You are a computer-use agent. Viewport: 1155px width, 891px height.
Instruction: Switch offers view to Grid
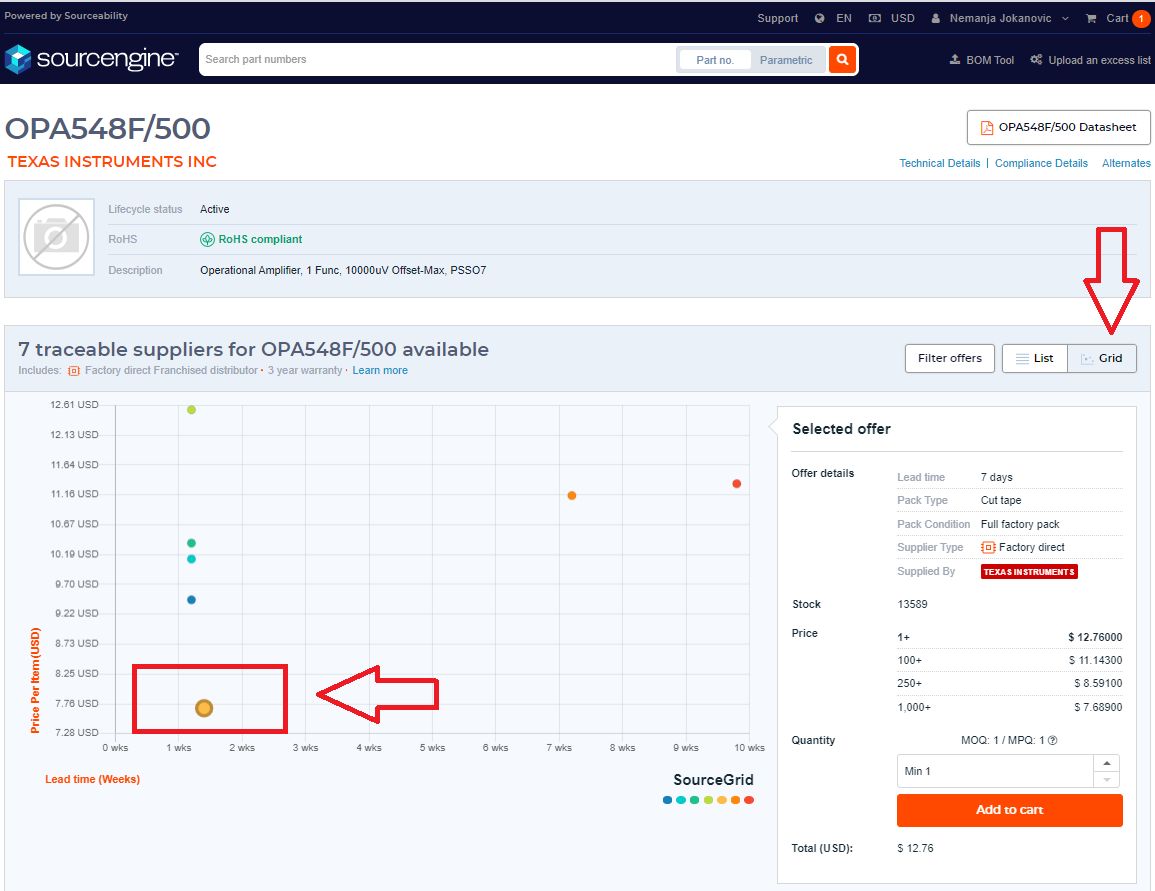pyautogui.click(x=1102, y=359)
